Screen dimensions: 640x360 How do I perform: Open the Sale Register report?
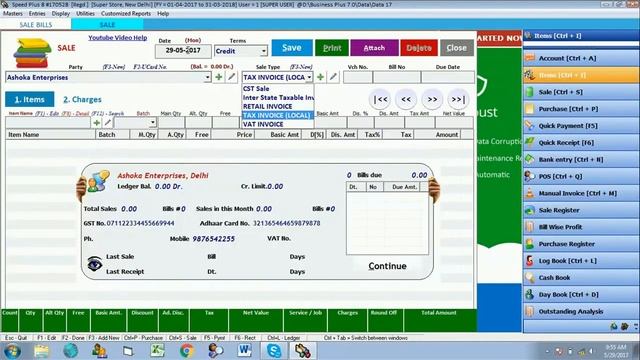[581, 210]
